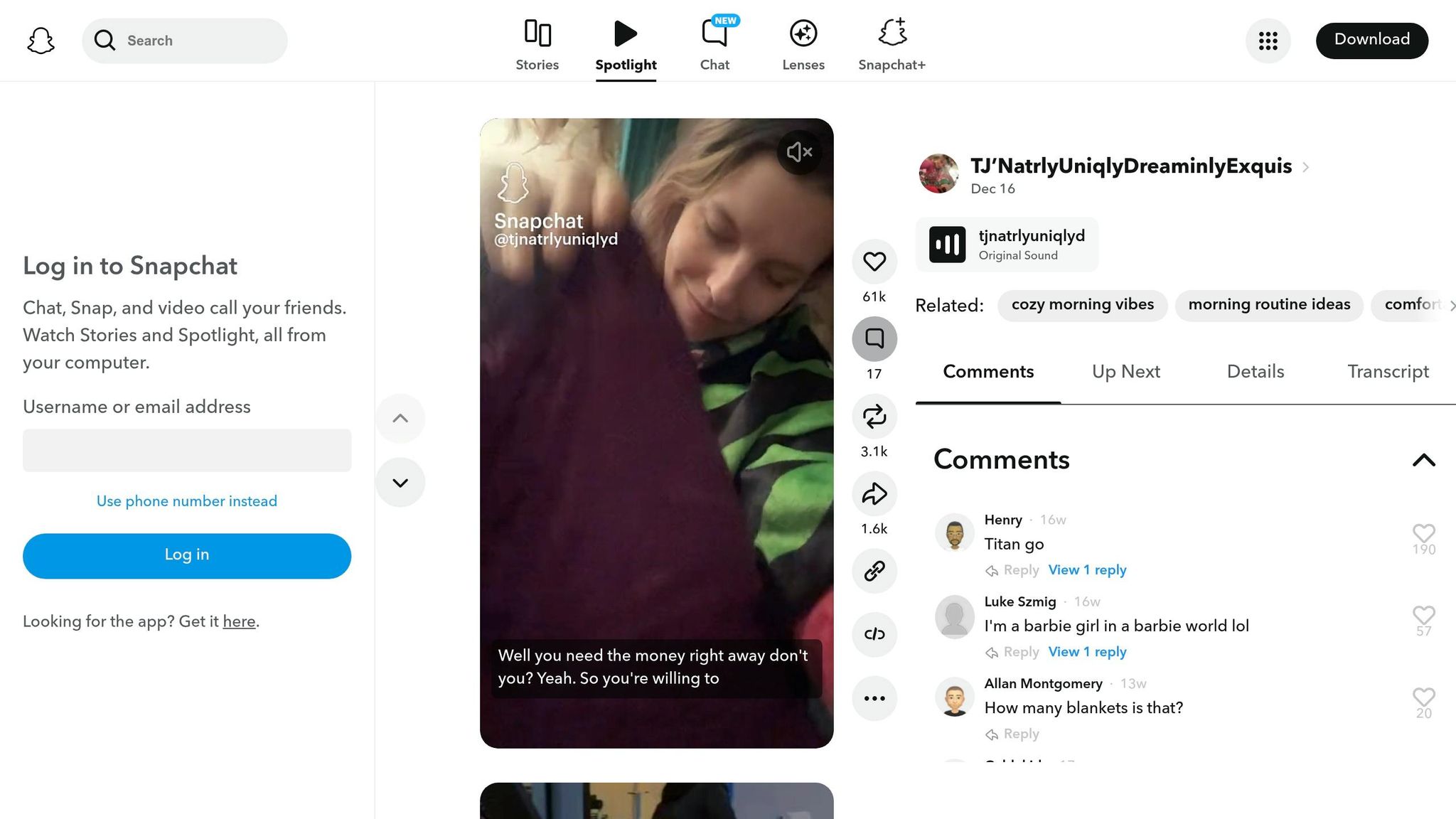Unmute the Spotlight video audio
The width and height of the screenshot is (1456, 819).
pyautogui.click(x=798, y=151)
